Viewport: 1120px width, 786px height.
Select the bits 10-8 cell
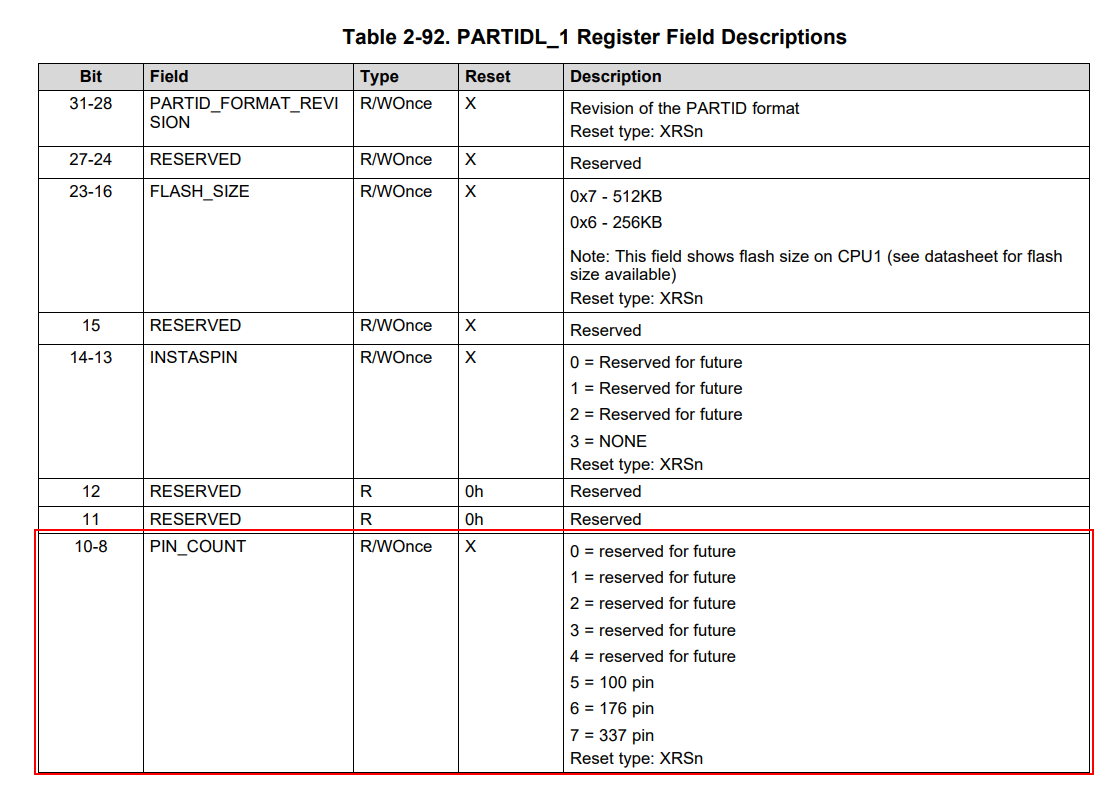coord(89,546)
